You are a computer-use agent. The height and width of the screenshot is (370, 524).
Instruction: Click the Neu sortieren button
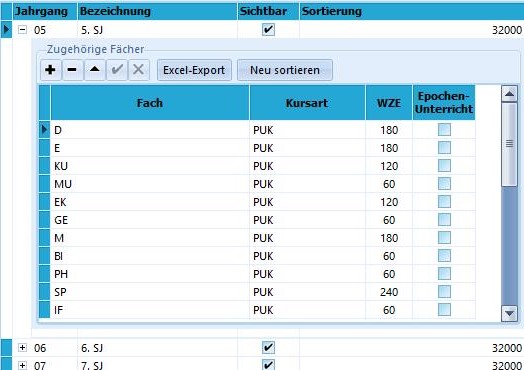coord(285,70)
